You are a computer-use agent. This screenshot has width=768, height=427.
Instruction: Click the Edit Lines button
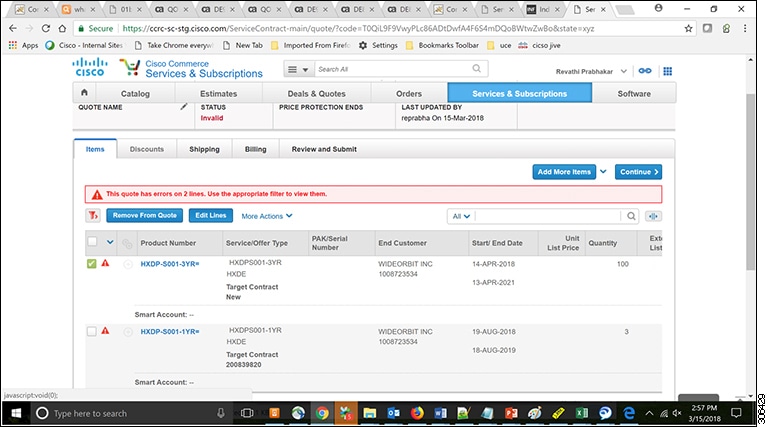[211, 215]
